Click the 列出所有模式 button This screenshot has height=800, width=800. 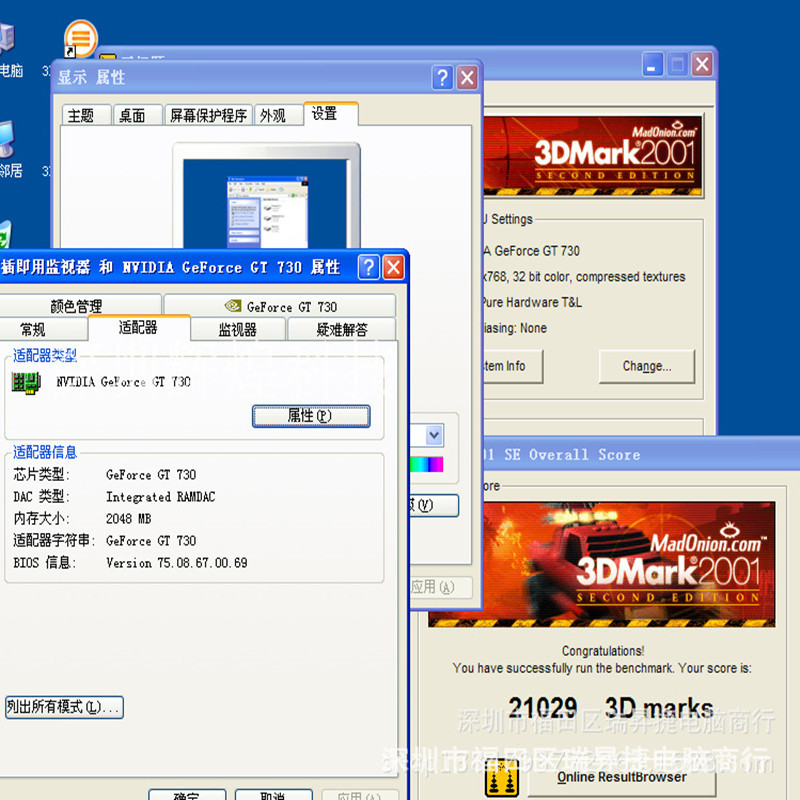[x=64, y=707]
